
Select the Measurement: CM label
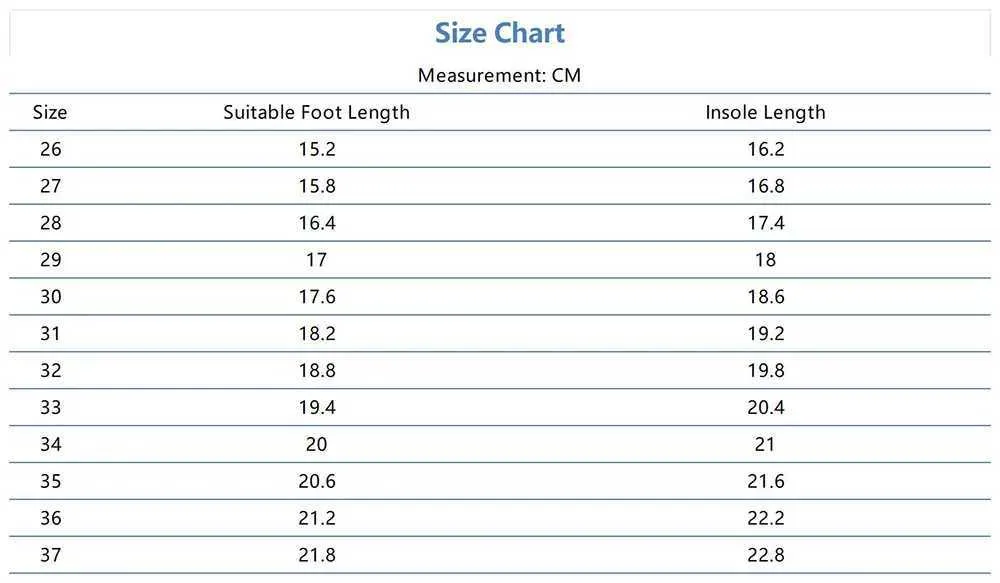pos(499,75)
